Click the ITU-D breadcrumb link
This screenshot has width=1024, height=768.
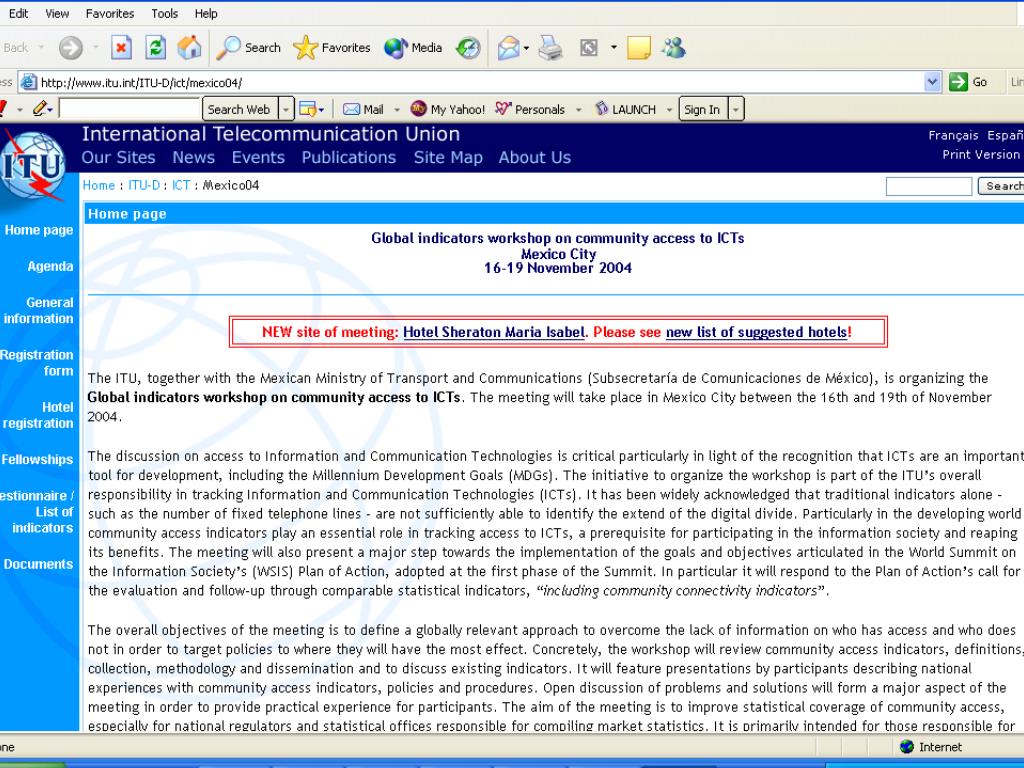pyautogui.click(x=144, y=185)
